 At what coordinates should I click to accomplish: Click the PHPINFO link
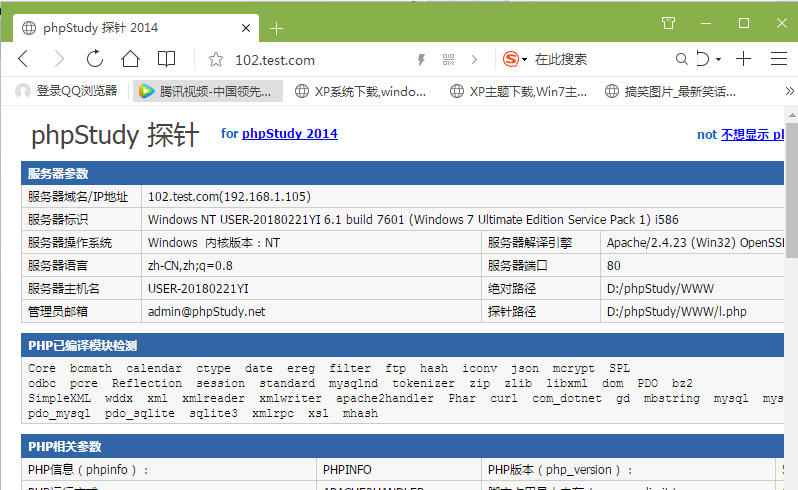tap(347, 470)
